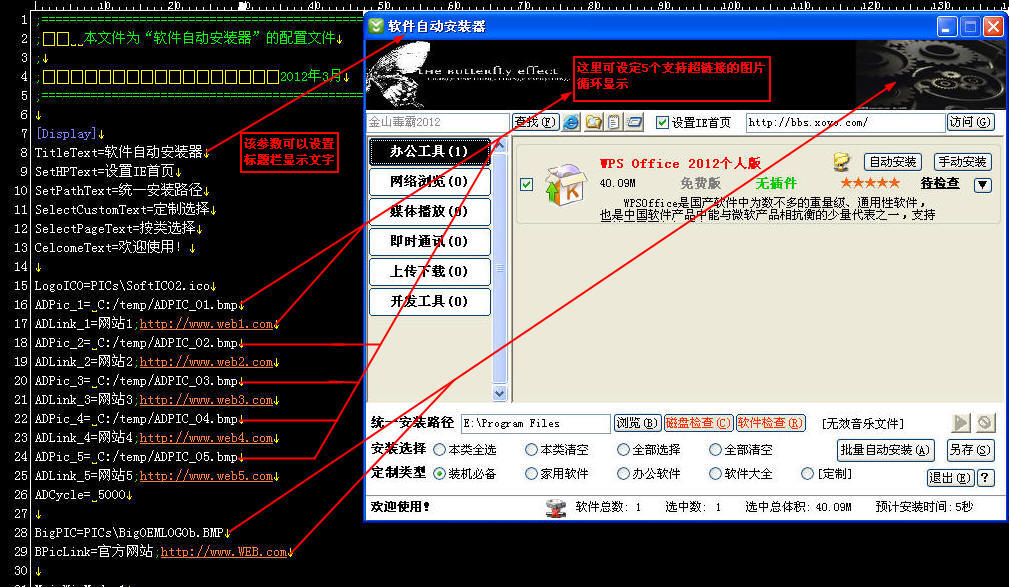Screen dimensions: 1009x587
Task: Select the [定制] radio option
Action: 808,474
